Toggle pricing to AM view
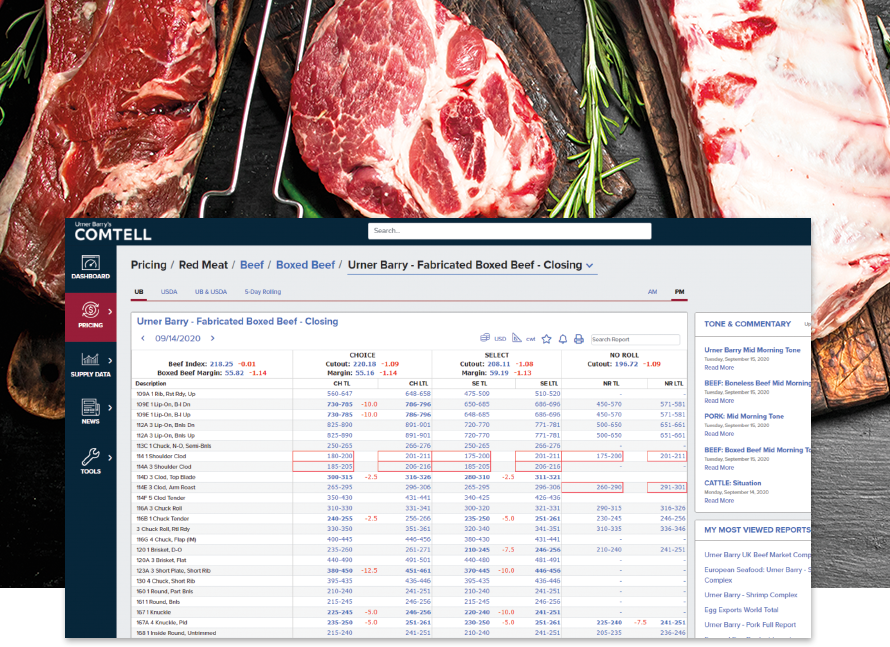This screenshot has height=647, width=890. [652, 291]
